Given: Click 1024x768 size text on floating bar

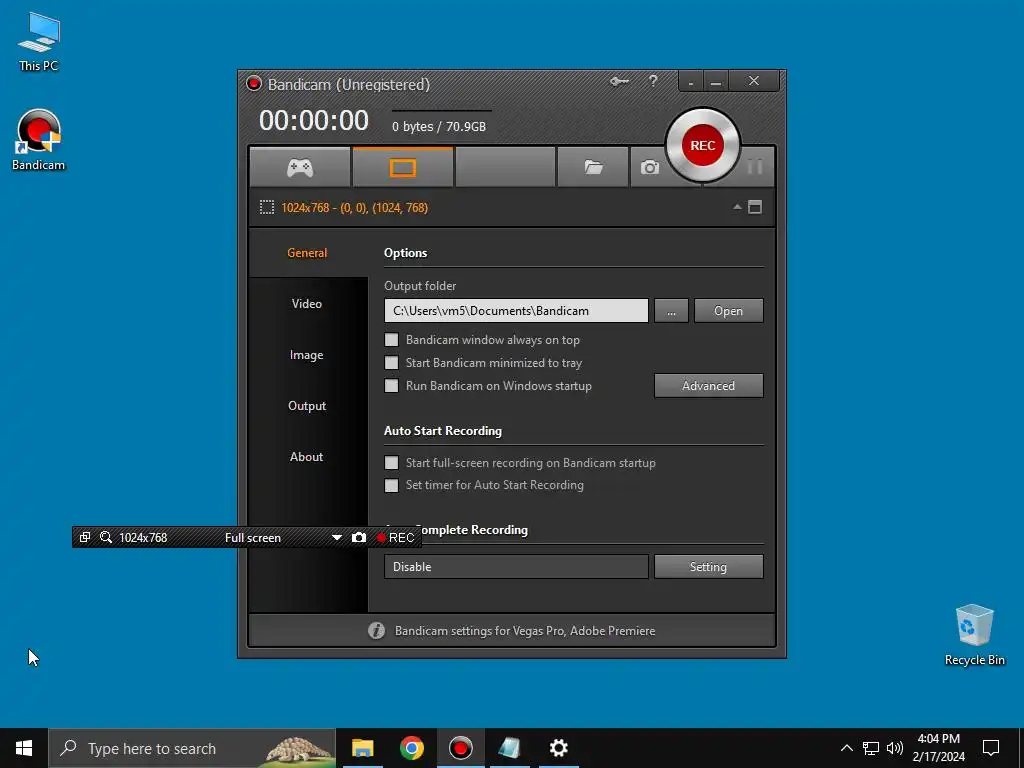Looking at the screenshot, I should [x=143, y=537].
